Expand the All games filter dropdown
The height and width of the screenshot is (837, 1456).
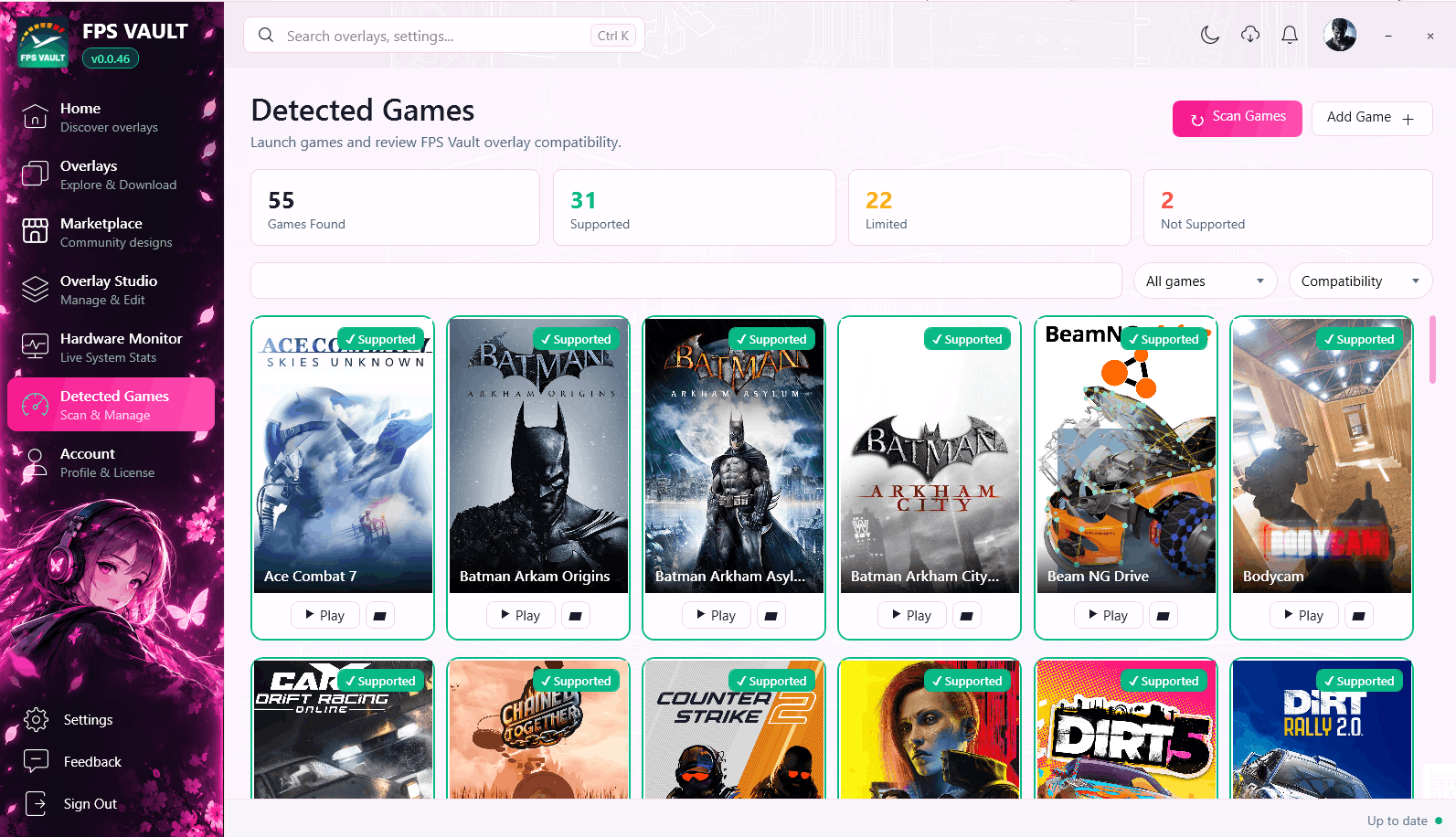coord(1206,281)
